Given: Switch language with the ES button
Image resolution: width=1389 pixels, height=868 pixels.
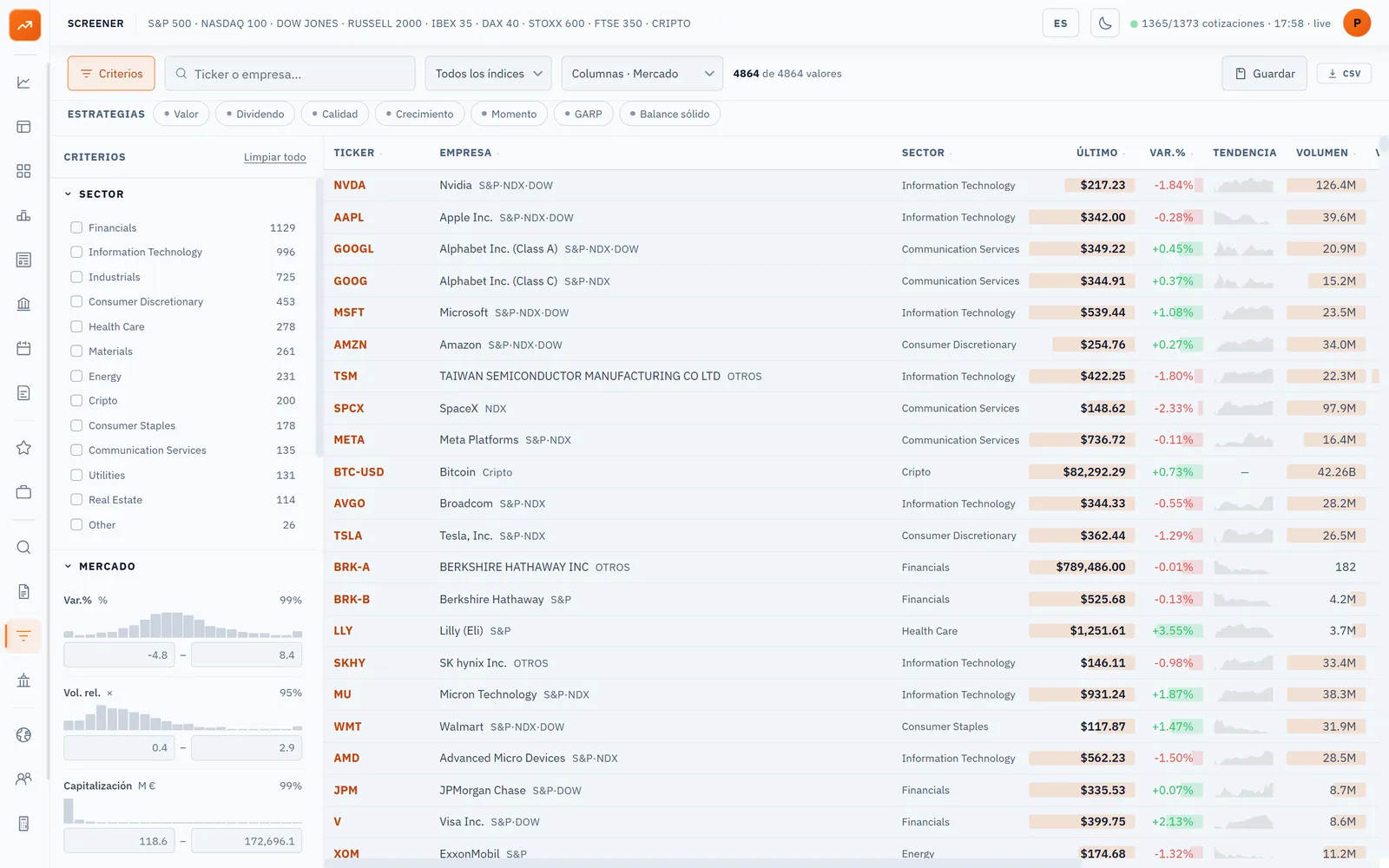Looking at the screenshot, I should (1060, 23).
